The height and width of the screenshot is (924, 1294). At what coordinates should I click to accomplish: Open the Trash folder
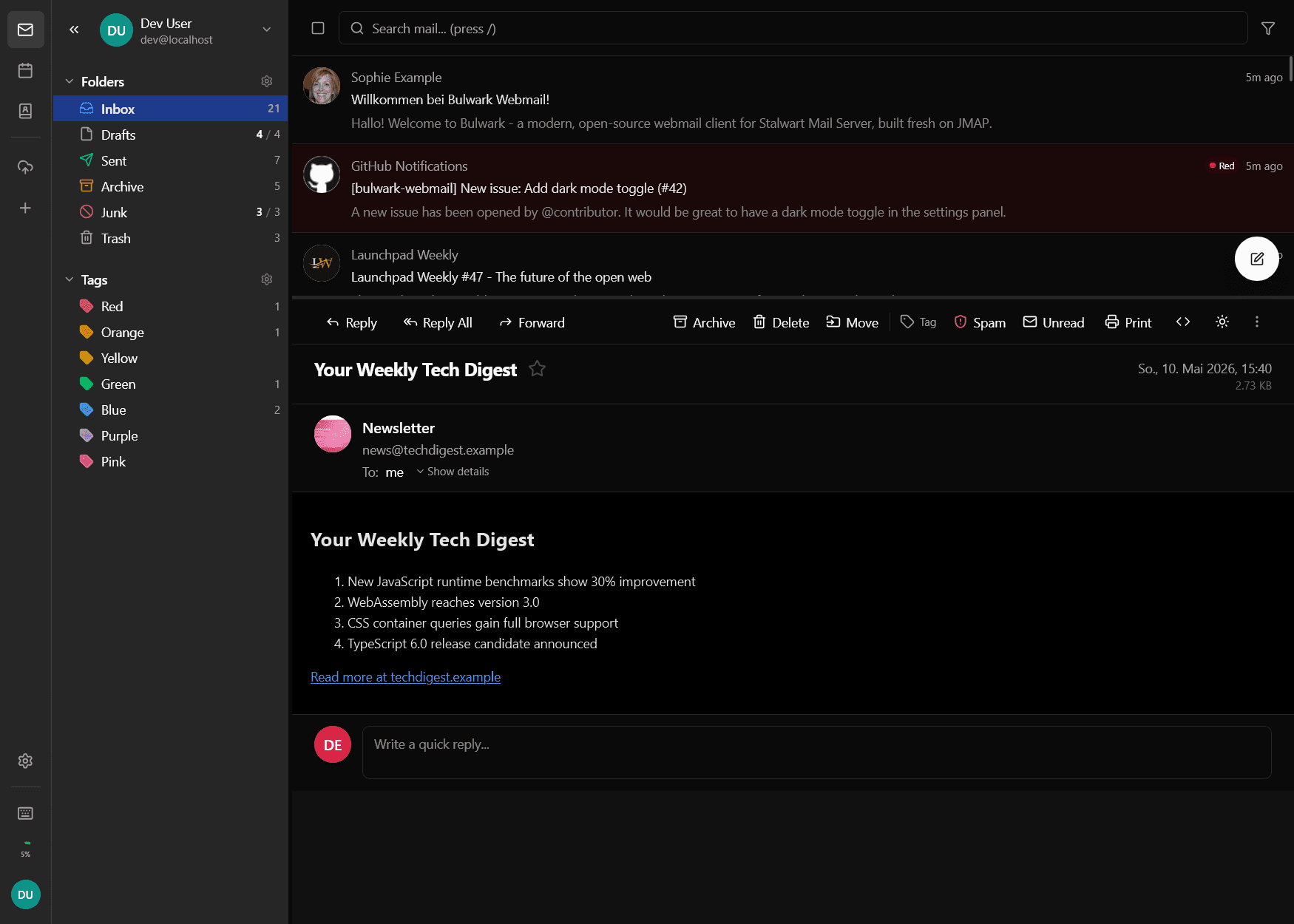[170, 238]
